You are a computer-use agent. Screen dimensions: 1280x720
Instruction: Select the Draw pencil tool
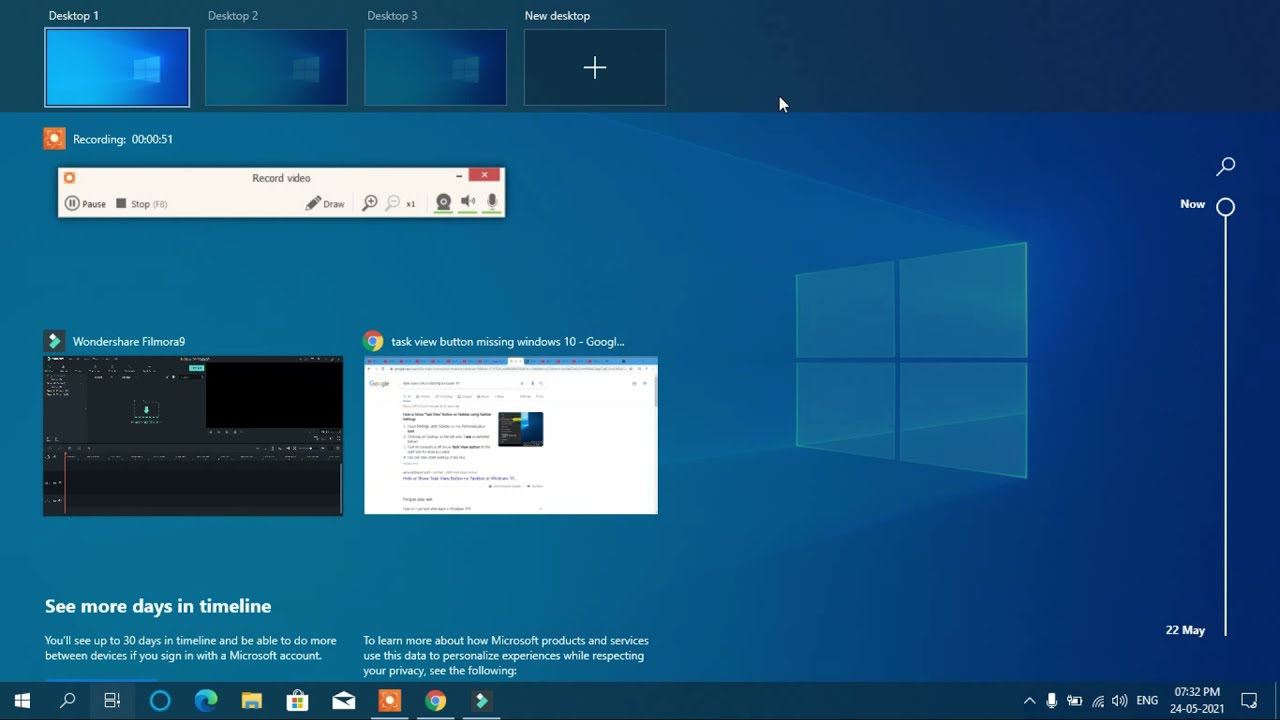click(325, 203)
